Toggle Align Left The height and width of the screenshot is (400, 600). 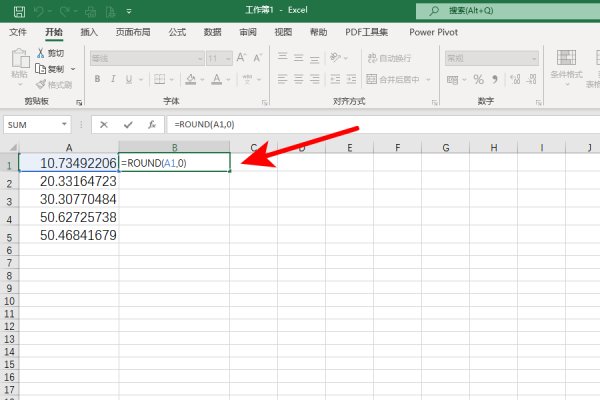coord(282,79)
